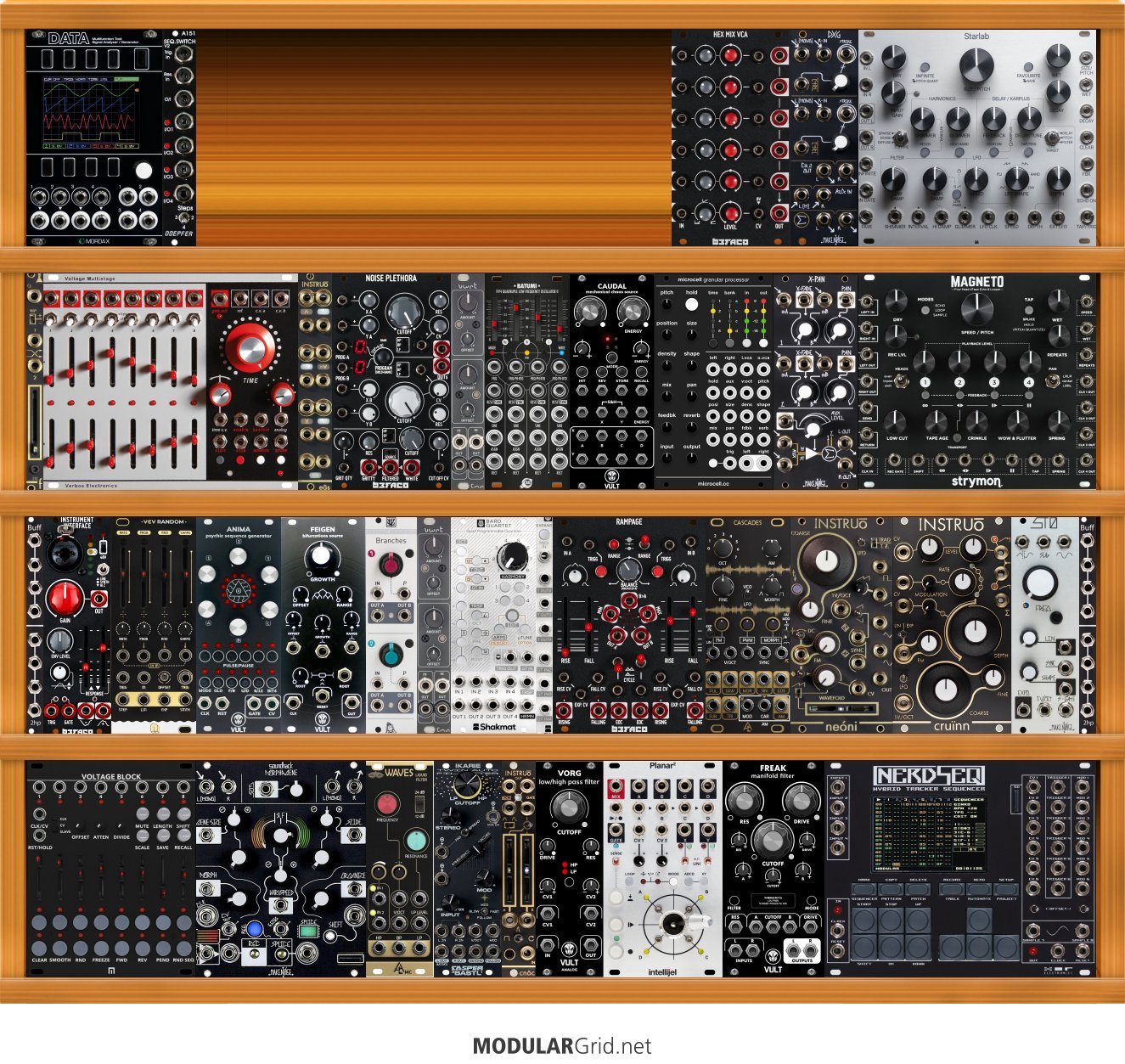Select the Morphagene module
Screen dimensions: 1125x1064
pyautogui.click(x=281, y=869)
